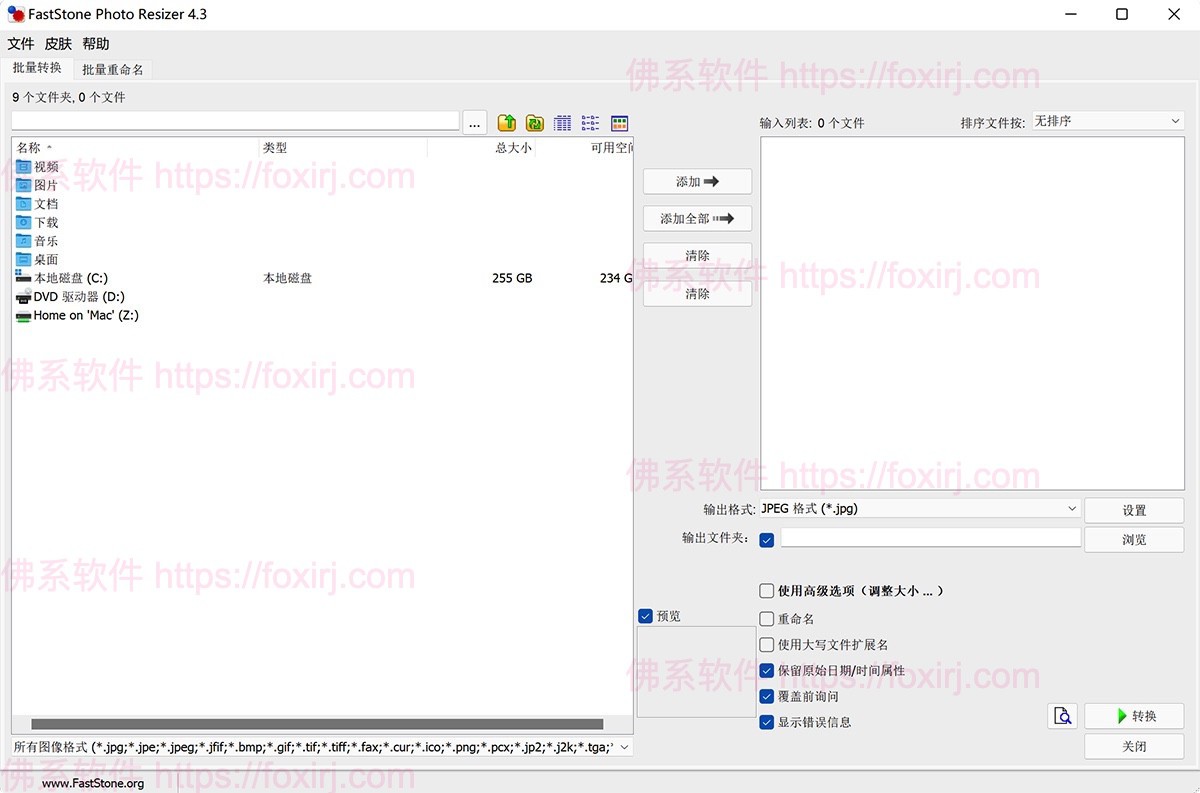Open the 皮肤 menu

click(58, 44)
